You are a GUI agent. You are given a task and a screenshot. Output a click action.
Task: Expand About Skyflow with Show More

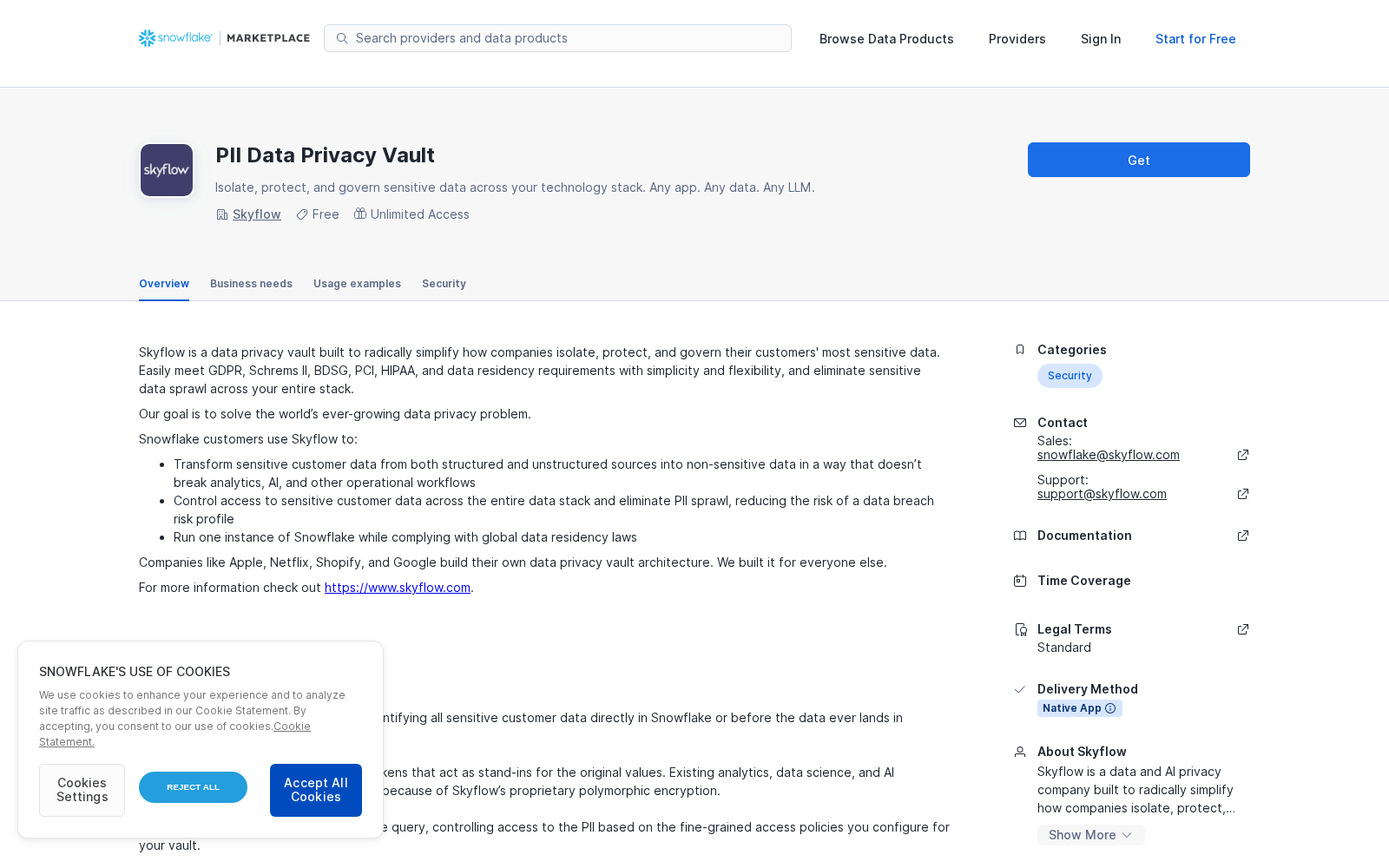pos(1090,835)
